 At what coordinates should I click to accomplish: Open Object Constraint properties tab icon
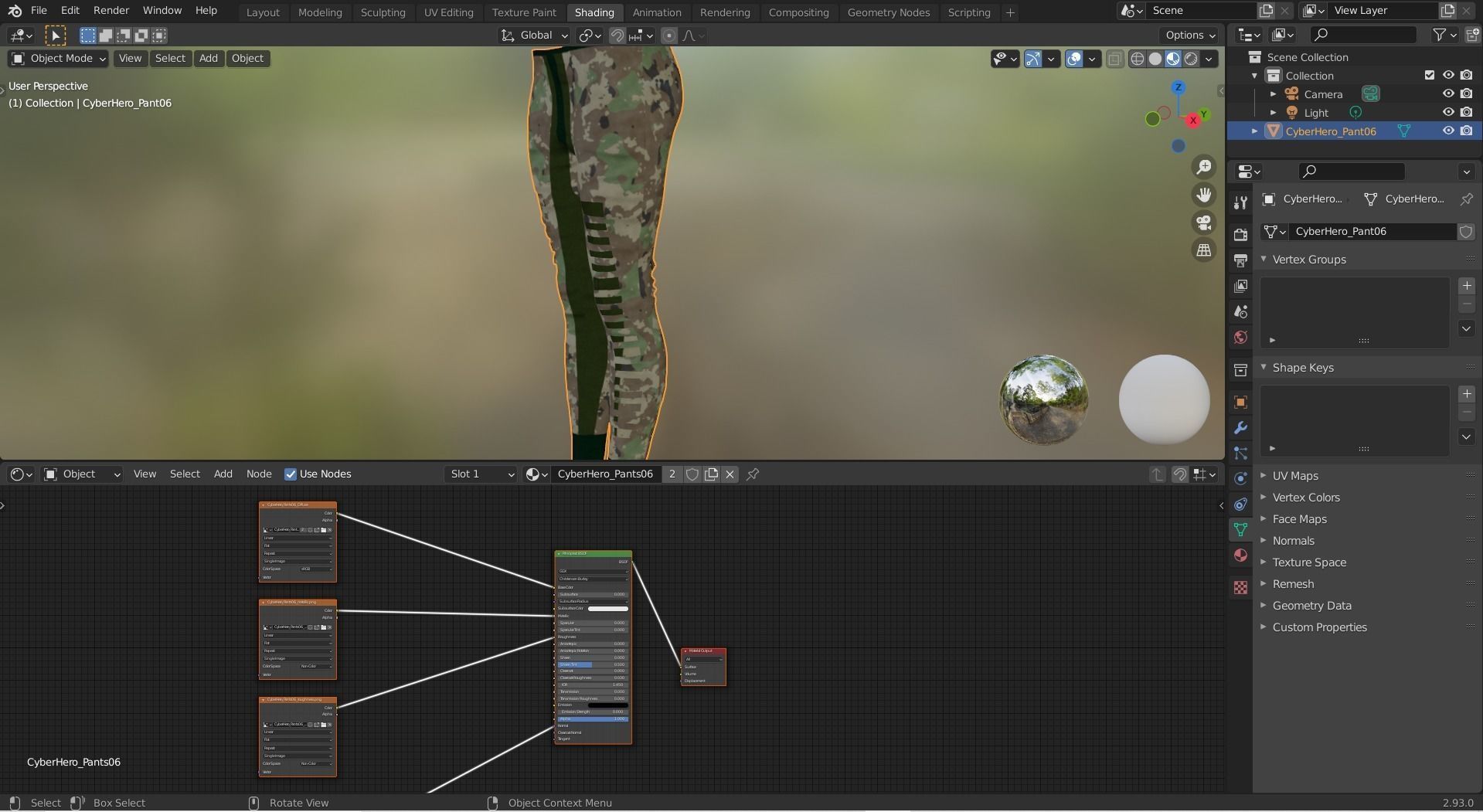[x=1240, y=504]
